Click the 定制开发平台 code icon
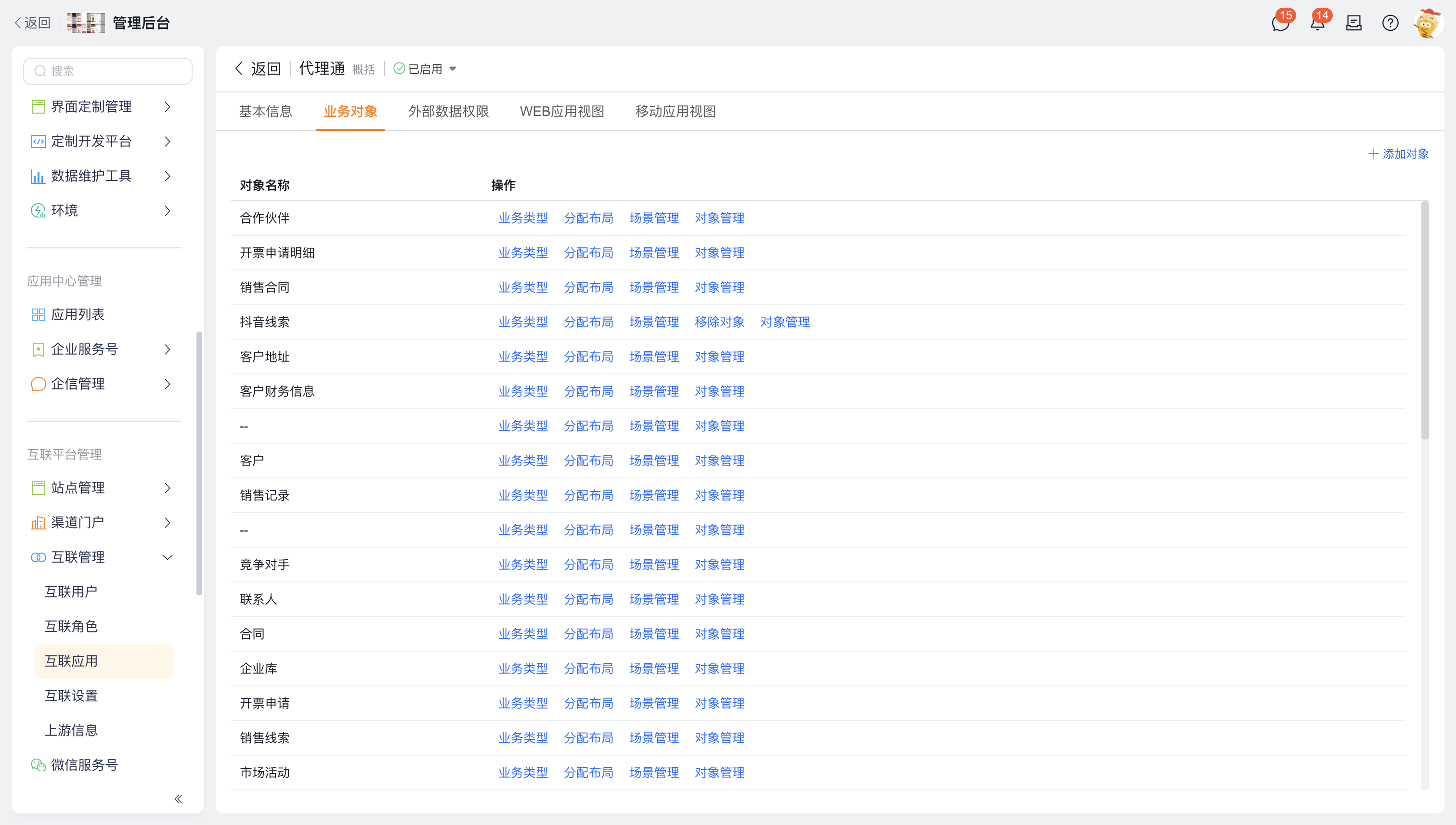This screenshot has height=825, width=1456. tap(38, 141)
